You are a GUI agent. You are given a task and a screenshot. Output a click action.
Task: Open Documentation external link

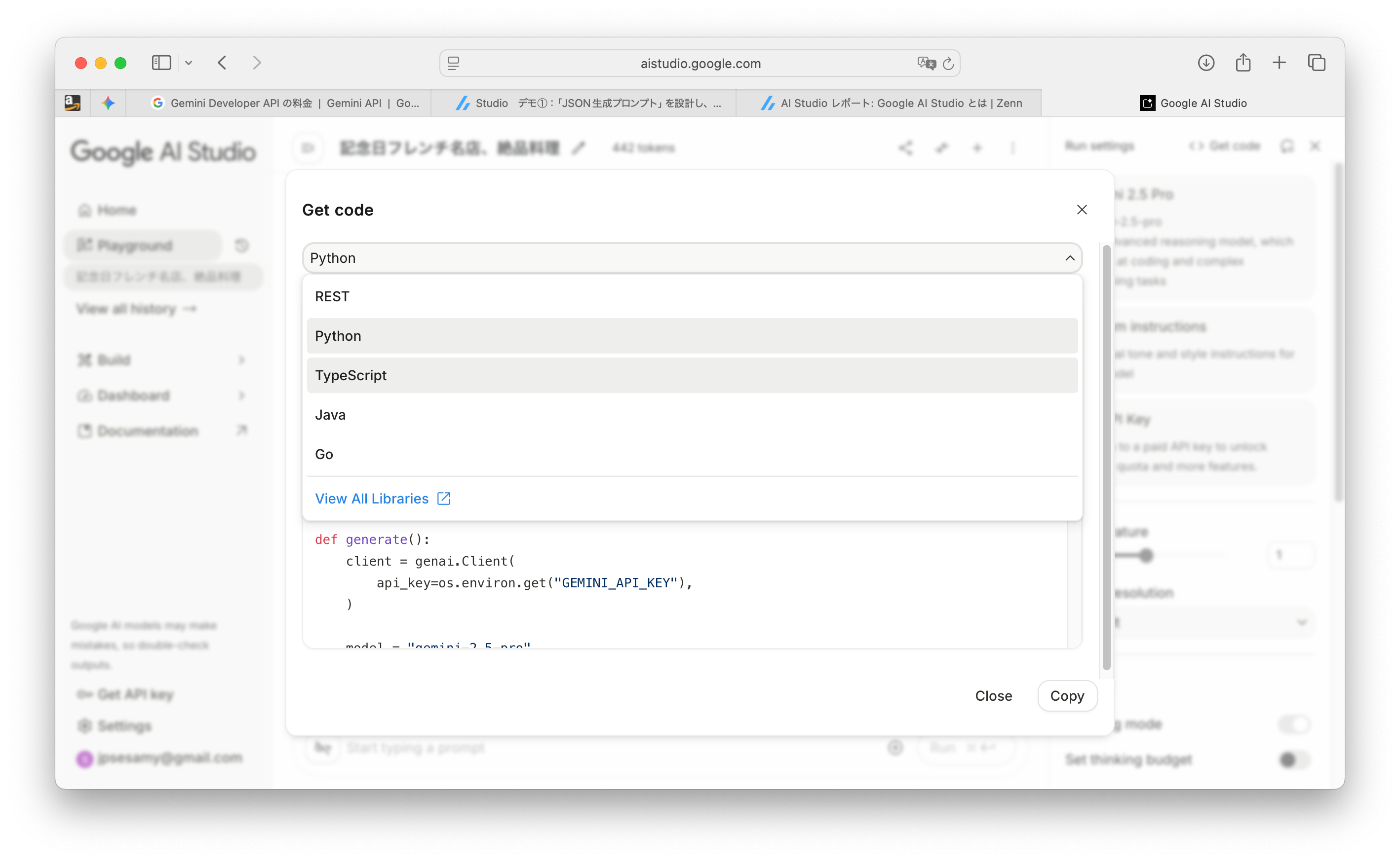(x=163, y=431)
